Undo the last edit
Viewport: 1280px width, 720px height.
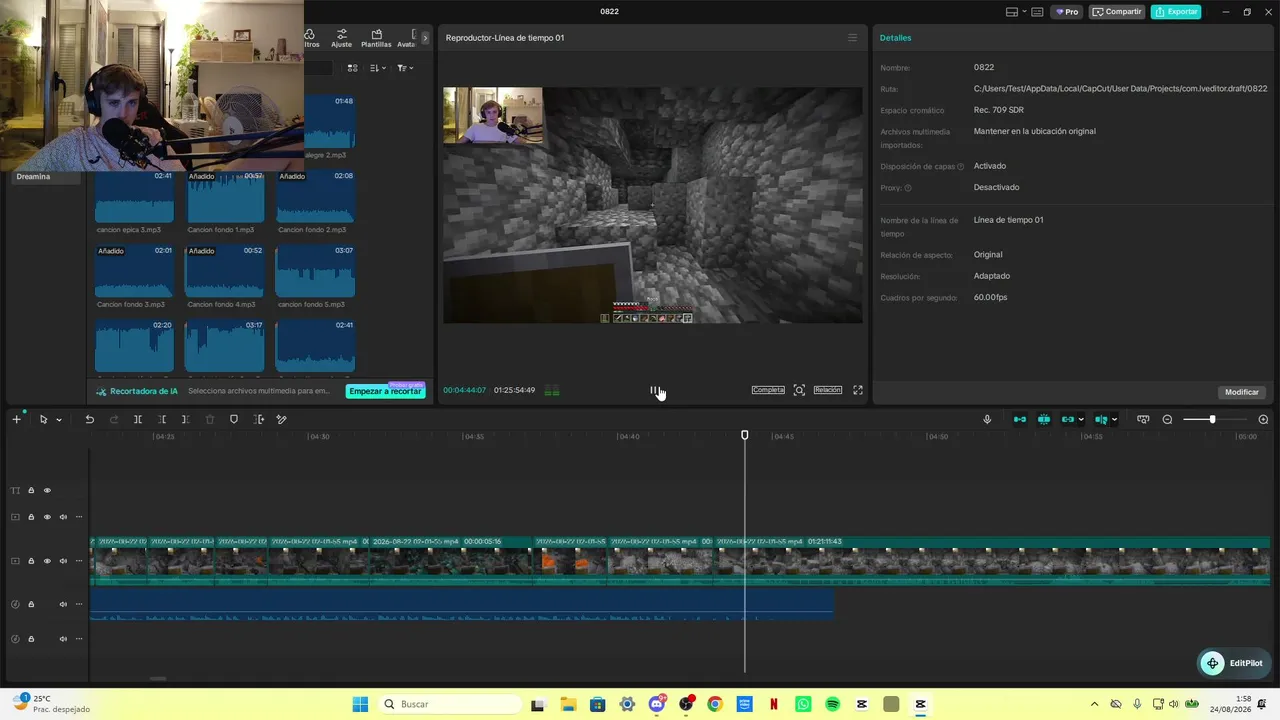[x=89, y=419]
